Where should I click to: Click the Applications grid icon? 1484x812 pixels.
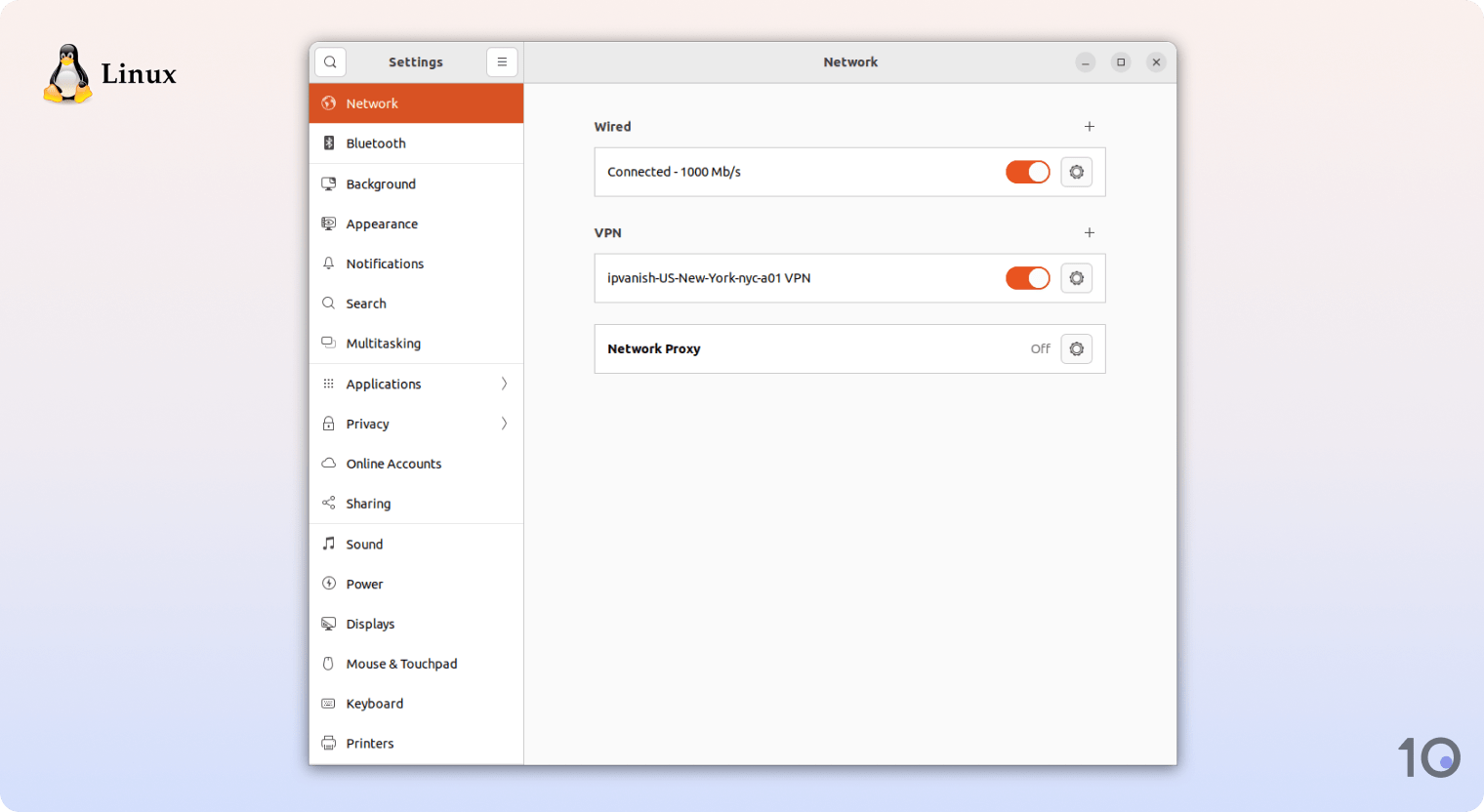click(329, 384)
